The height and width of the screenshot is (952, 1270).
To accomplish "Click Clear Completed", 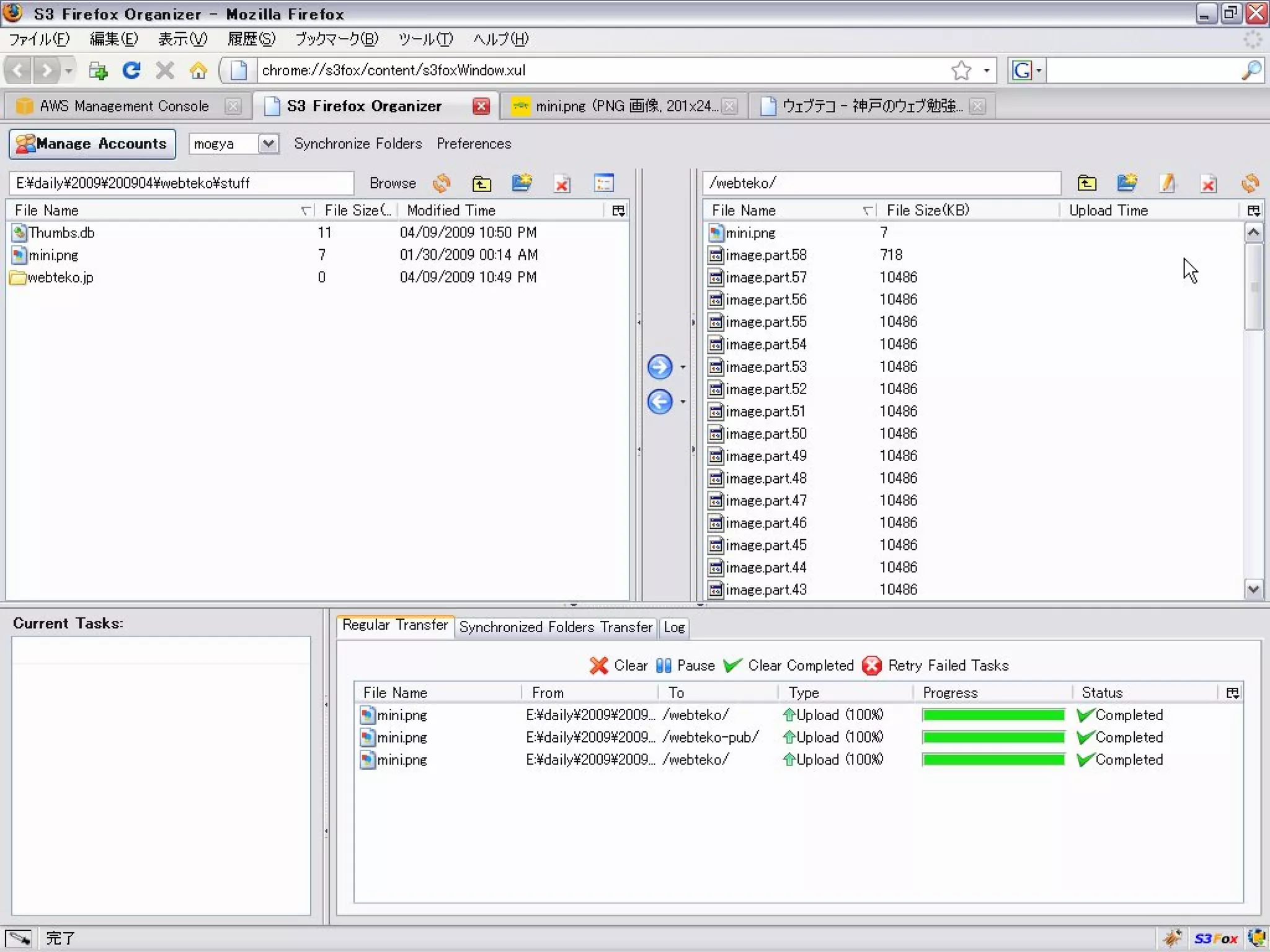I will pos(789,666).
